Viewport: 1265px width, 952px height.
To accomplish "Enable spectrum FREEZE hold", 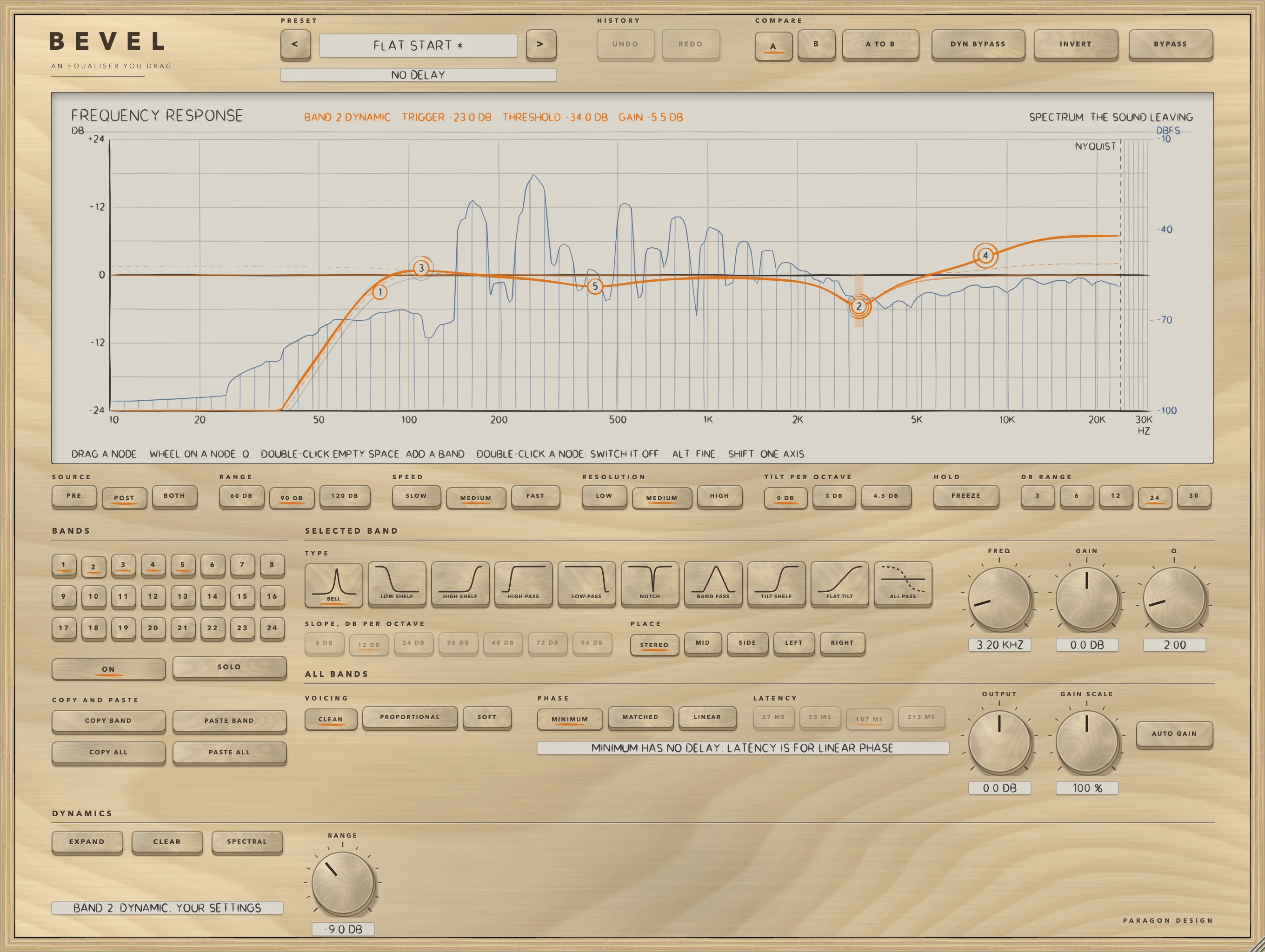I will (x=966, y=496).
